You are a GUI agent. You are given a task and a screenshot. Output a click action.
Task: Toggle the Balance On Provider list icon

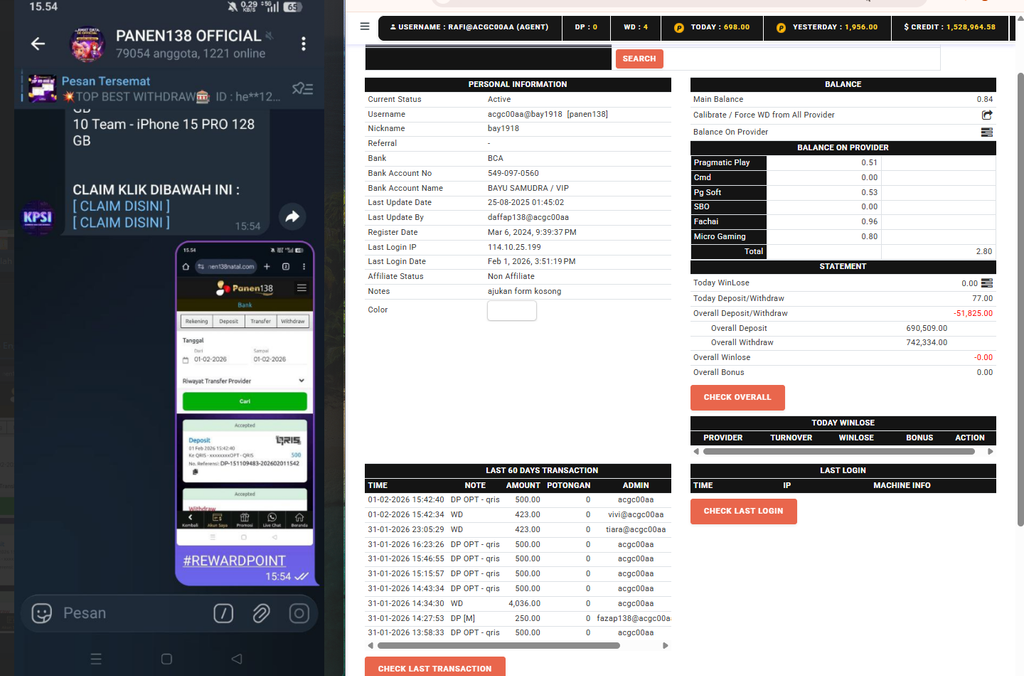point(987,132)
